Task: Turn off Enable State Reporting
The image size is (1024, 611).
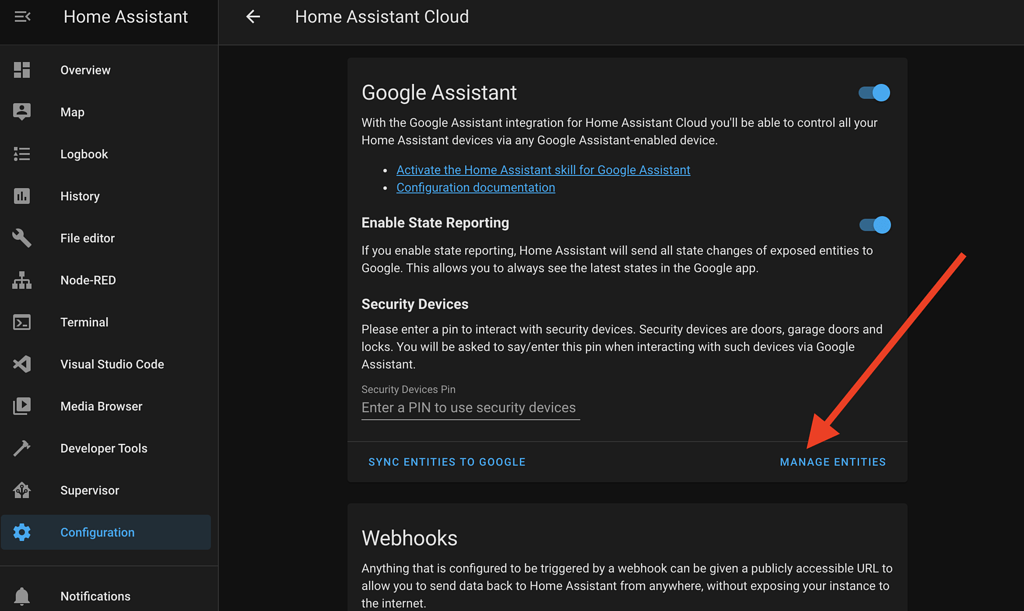Action: point(873,224)
